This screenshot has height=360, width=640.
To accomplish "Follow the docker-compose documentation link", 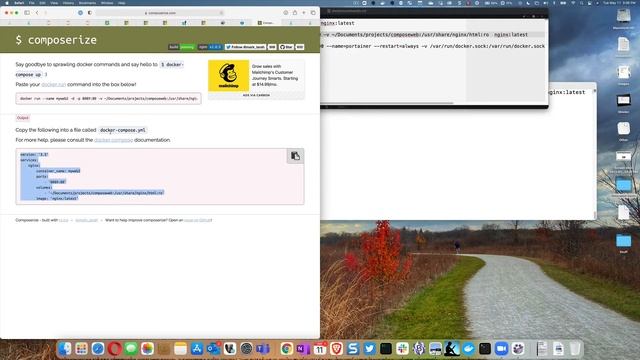I will click(x=113, y=140).
